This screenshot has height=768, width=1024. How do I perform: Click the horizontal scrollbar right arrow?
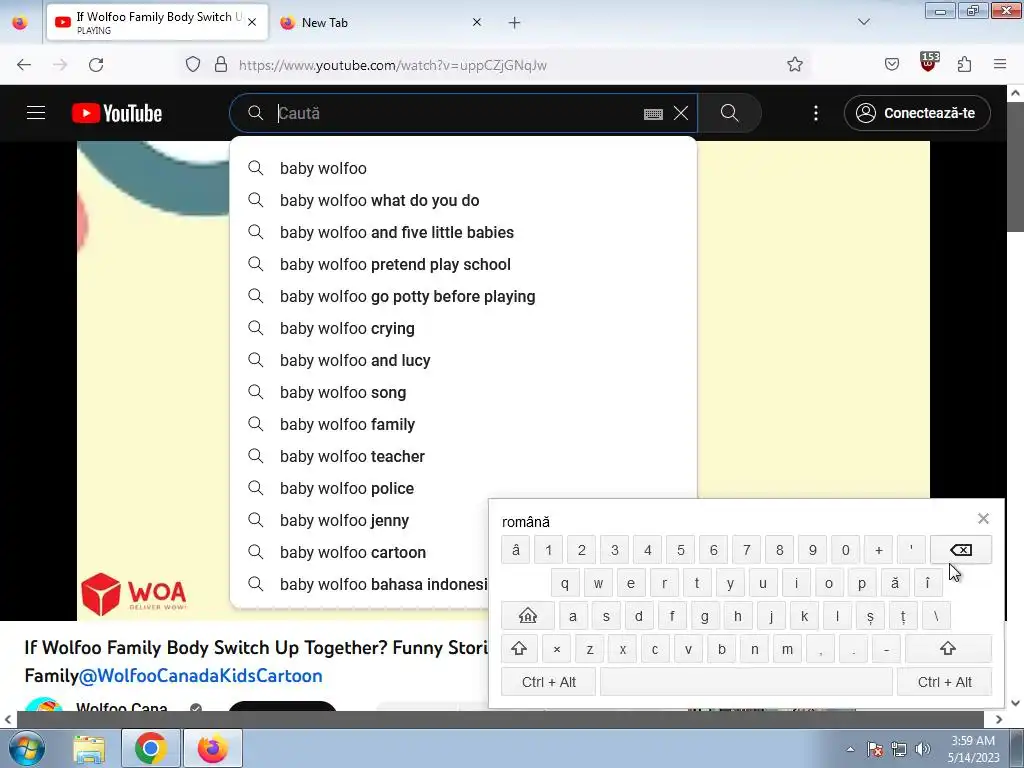[x=999, y=719]
